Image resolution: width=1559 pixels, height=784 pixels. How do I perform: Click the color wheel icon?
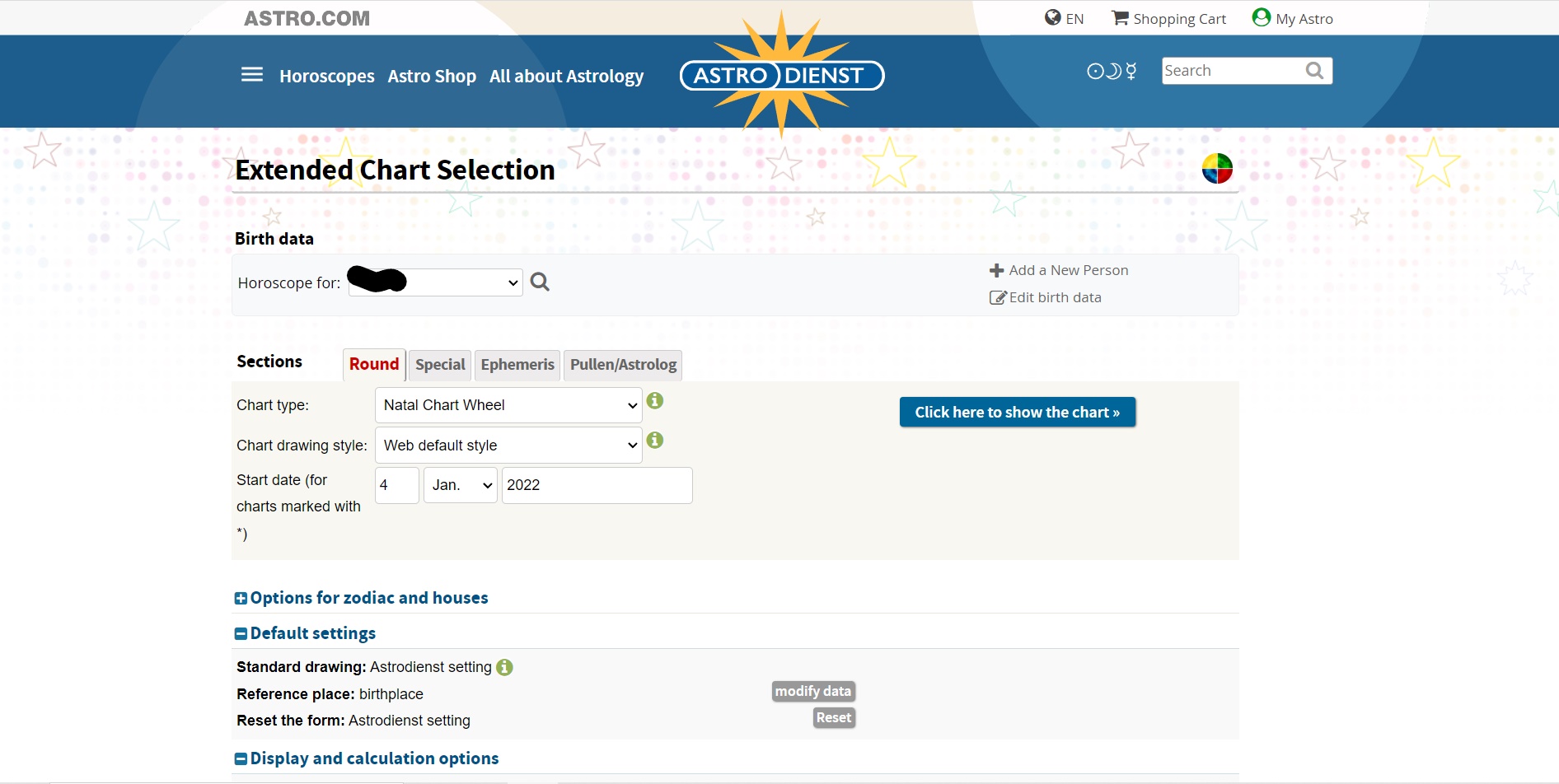pyautogui.click(x=1217, y=168)
